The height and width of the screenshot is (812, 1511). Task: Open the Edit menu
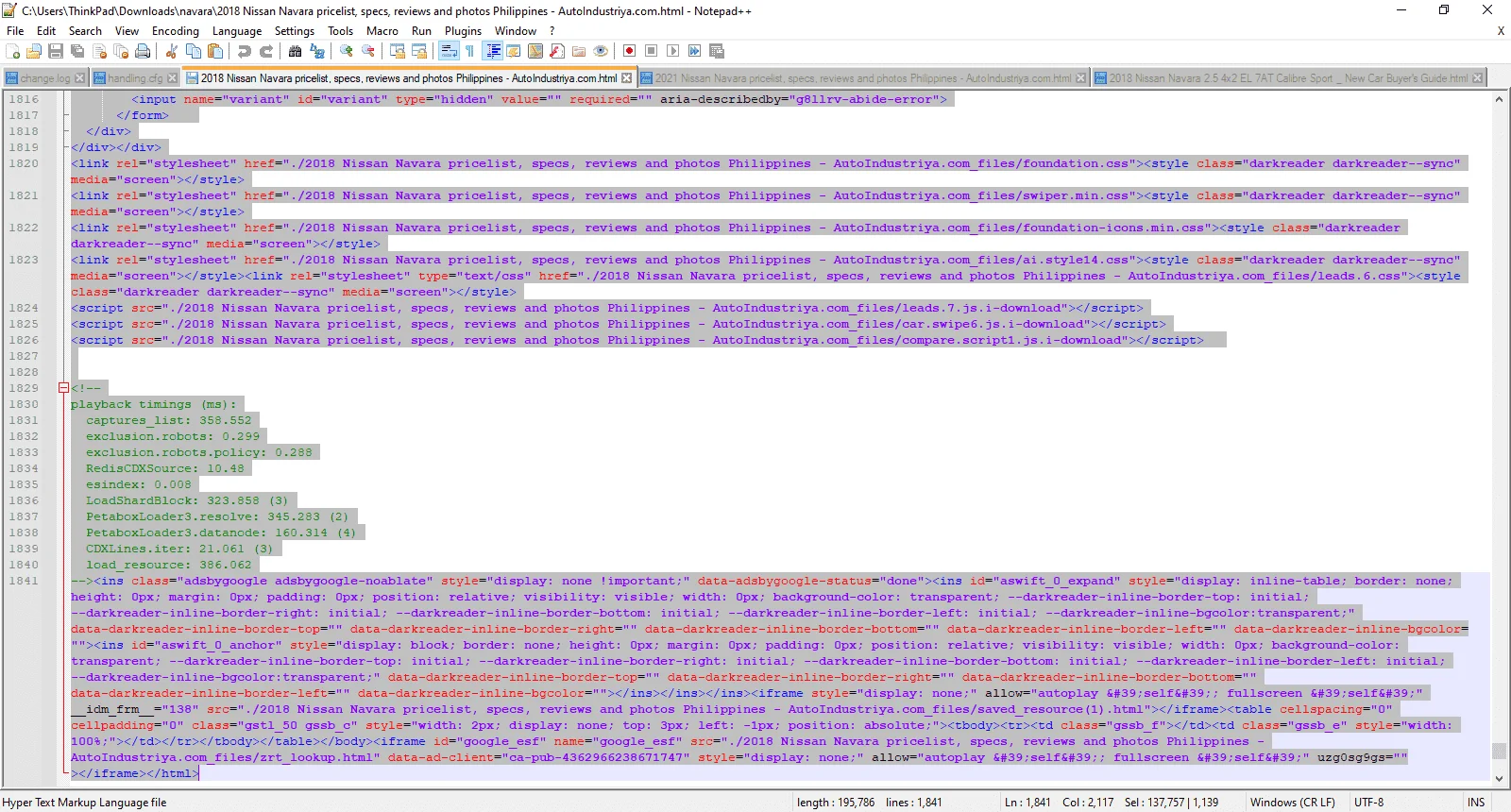coord(46,31)
